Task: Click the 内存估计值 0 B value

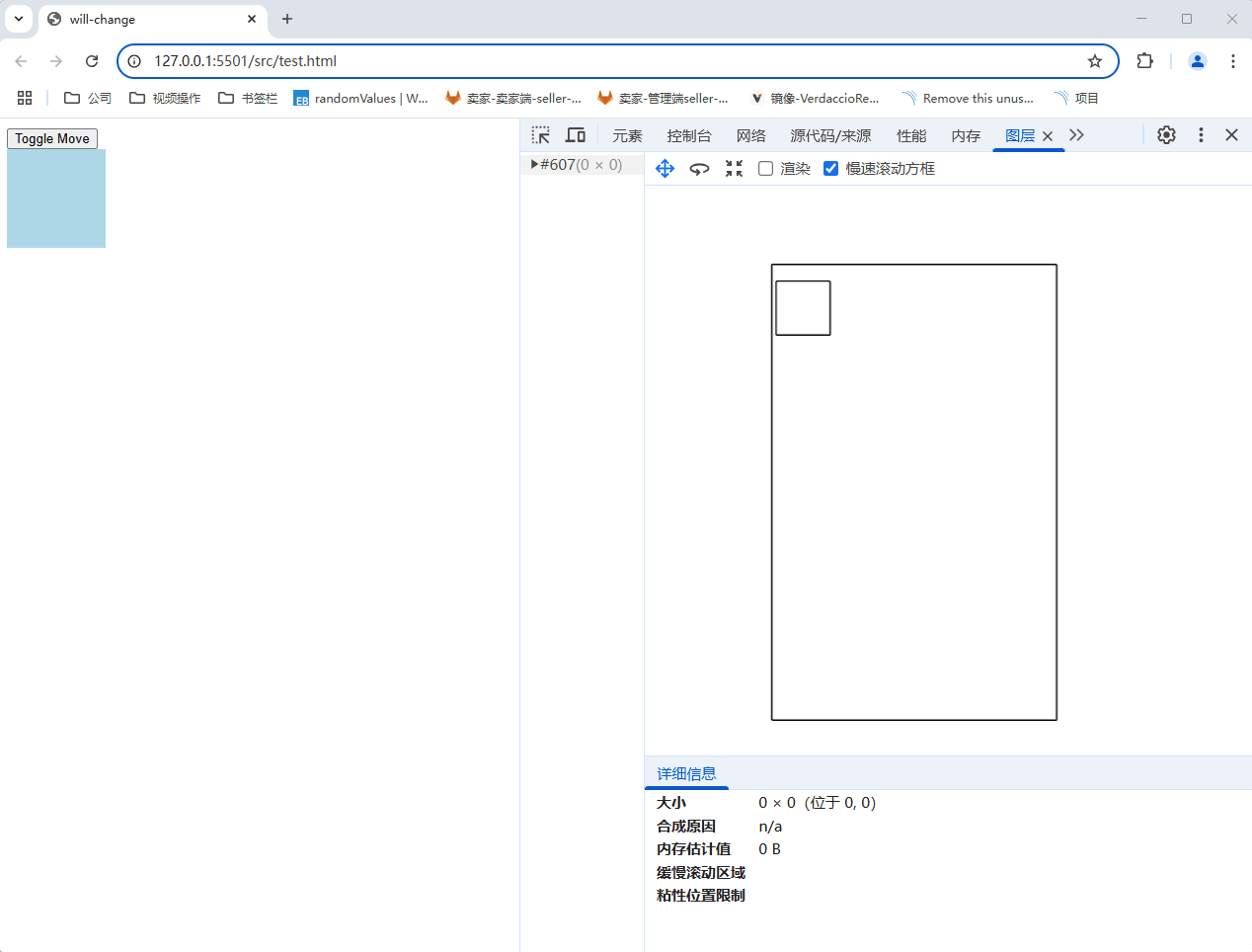Action: coord(769,848)
